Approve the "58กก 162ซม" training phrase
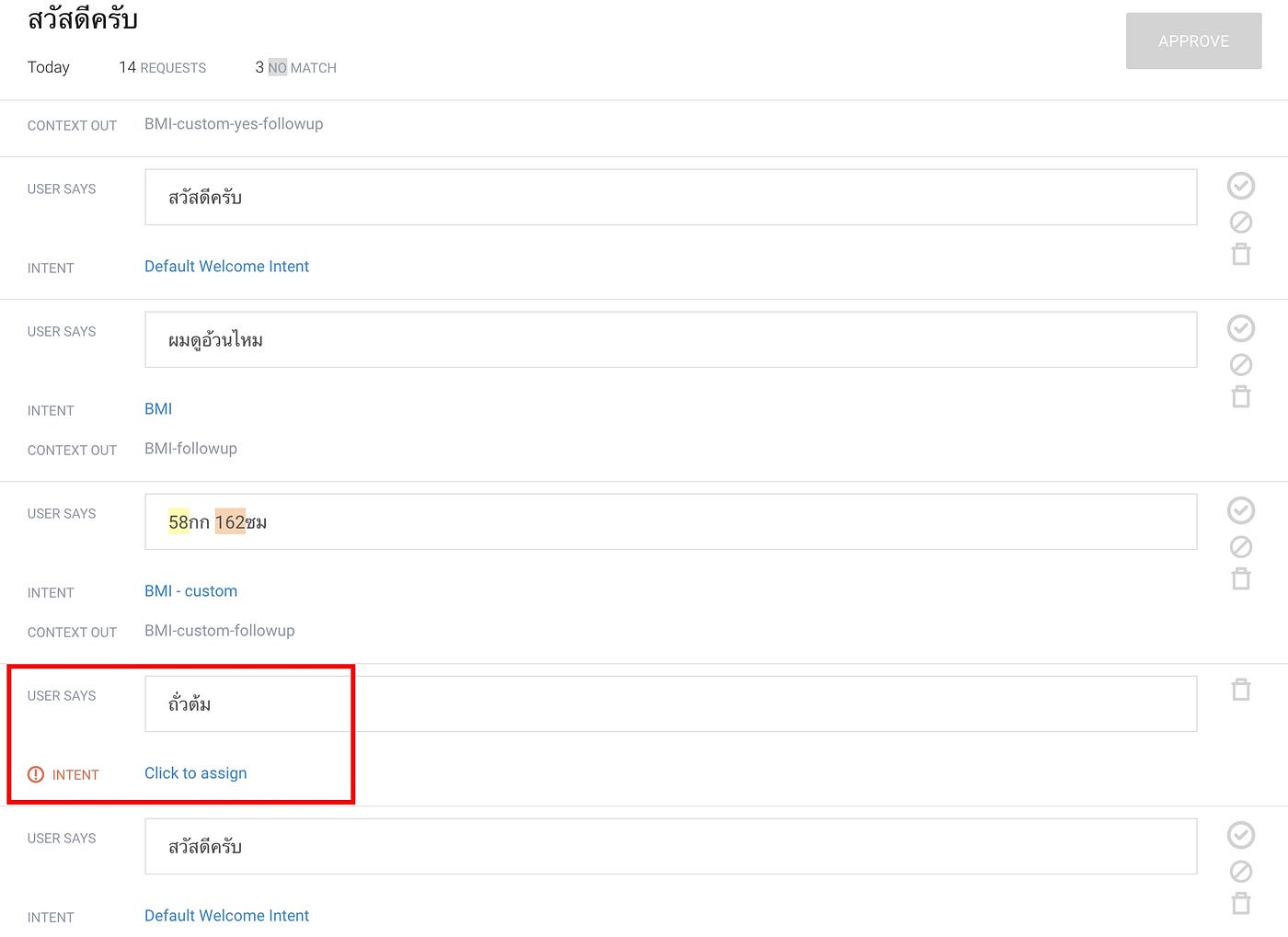This screenshot has width=1288, height=937. pos(1241,510)
